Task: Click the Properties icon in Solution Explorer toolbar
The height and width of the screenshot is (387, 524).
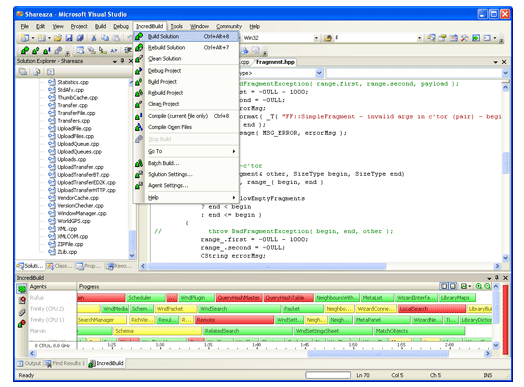Action: [23, 72]
